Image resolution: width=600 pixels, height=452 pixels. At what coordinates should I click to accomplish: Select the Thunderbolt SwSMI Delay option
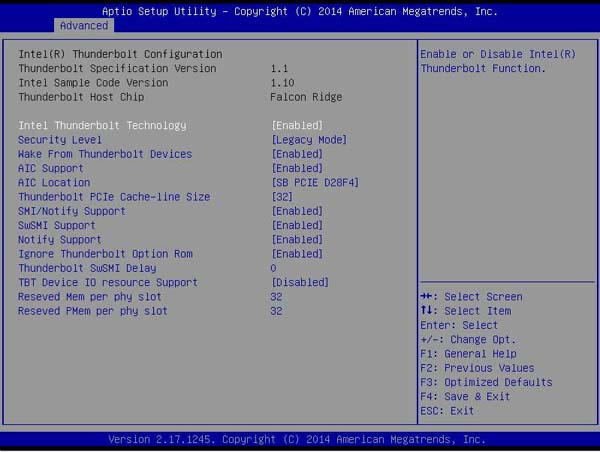coord(87,268)
